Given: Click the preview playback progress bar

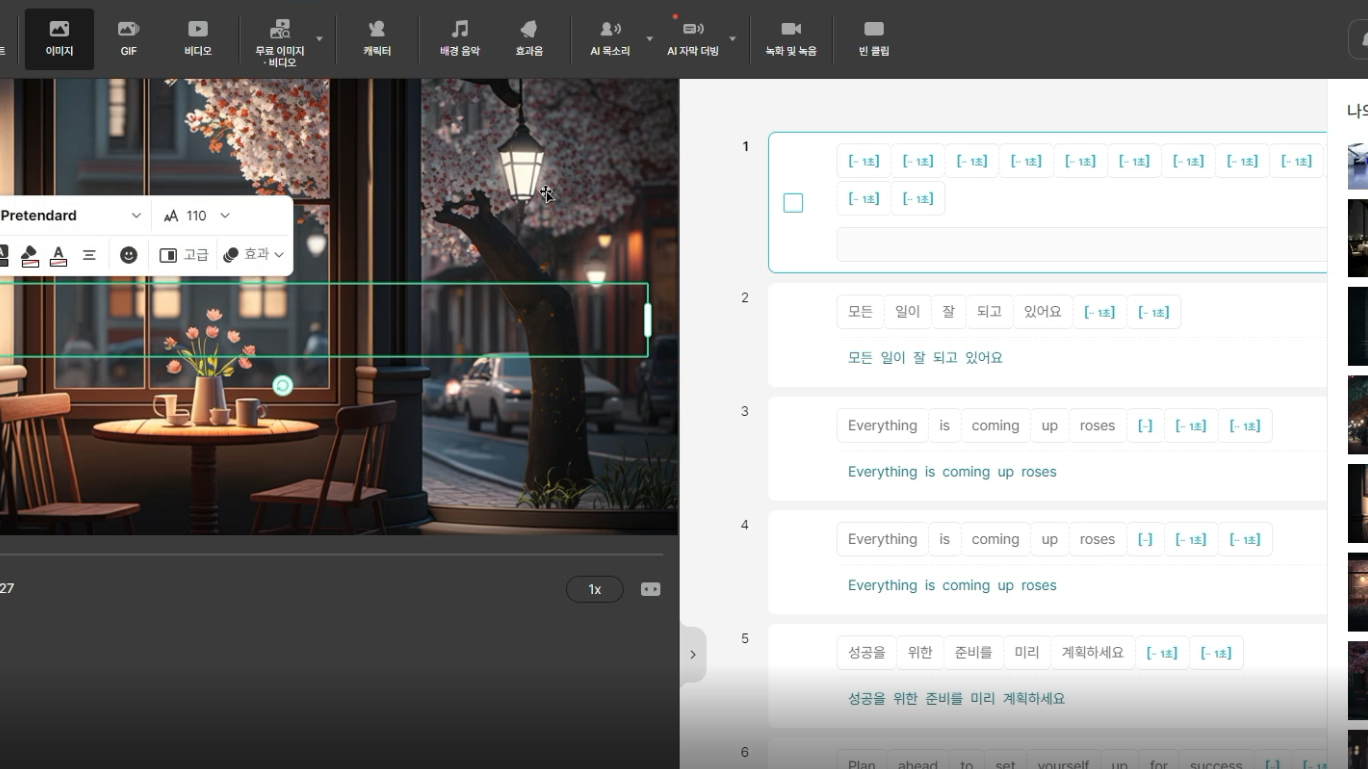Looking at the screenshot, I should 331,553.
